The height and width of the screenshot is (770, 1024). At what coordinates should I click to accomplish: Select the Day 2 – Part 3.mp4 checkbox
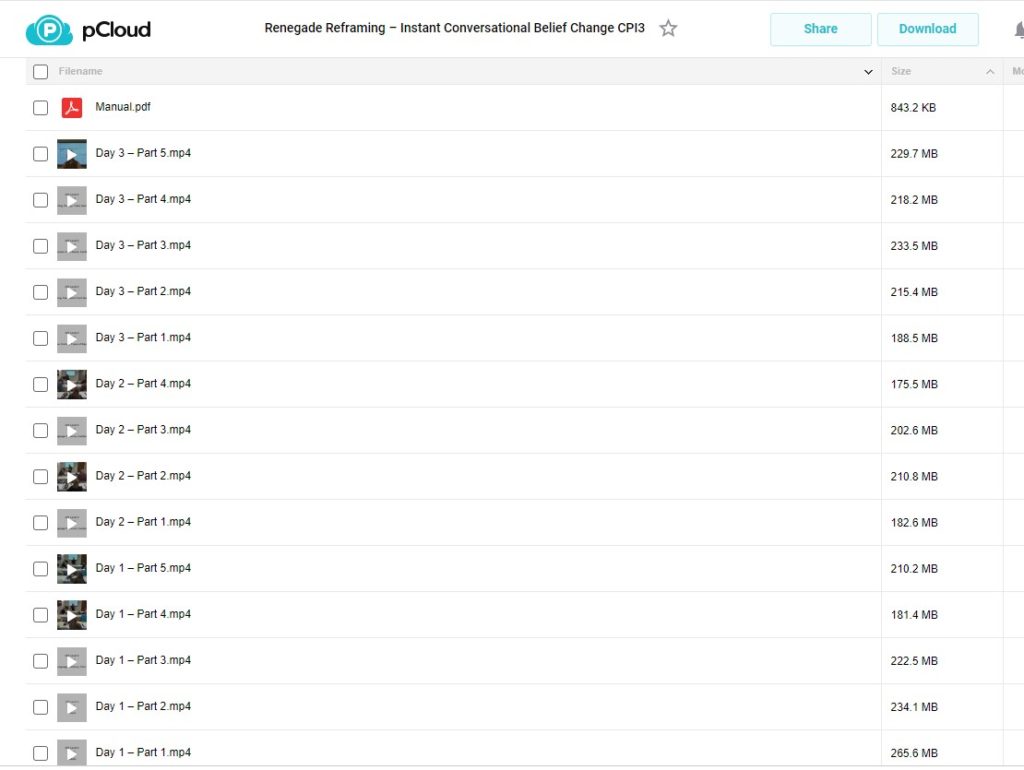click(x=40, y=430)
